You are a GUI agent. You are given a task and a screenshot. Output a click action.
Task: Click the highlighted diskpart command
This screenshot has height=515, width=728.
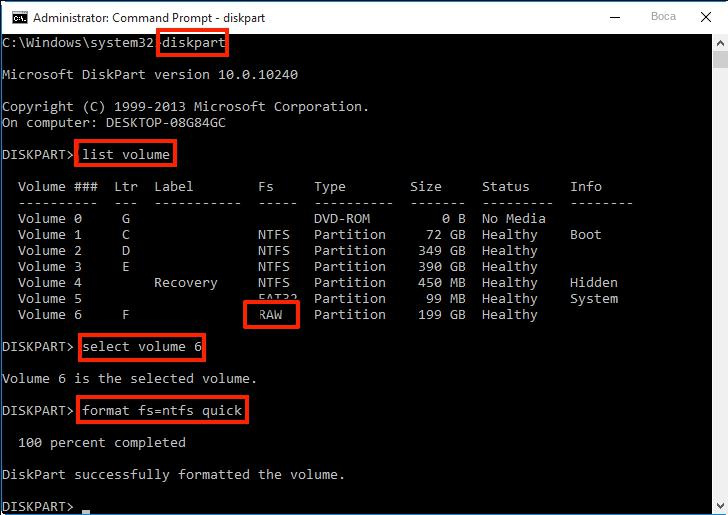pos(192,43)
